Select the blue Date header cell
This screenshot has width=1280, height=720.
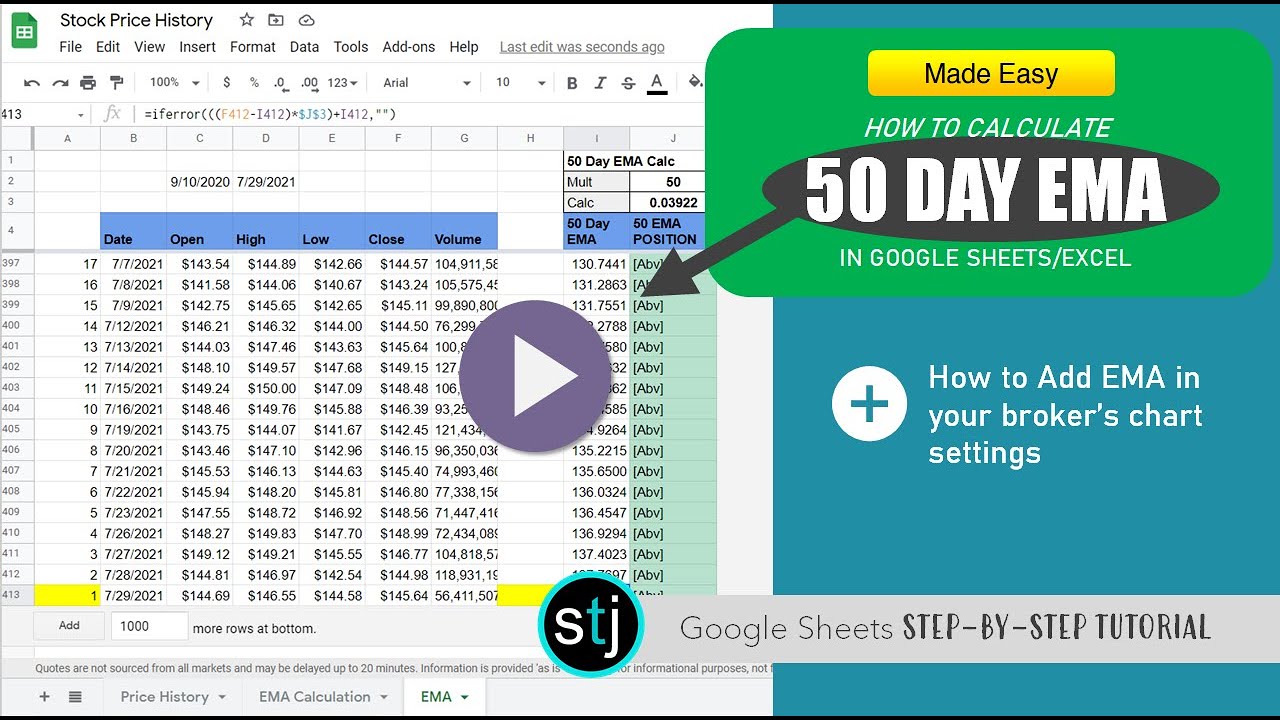(x=133, y=231)
